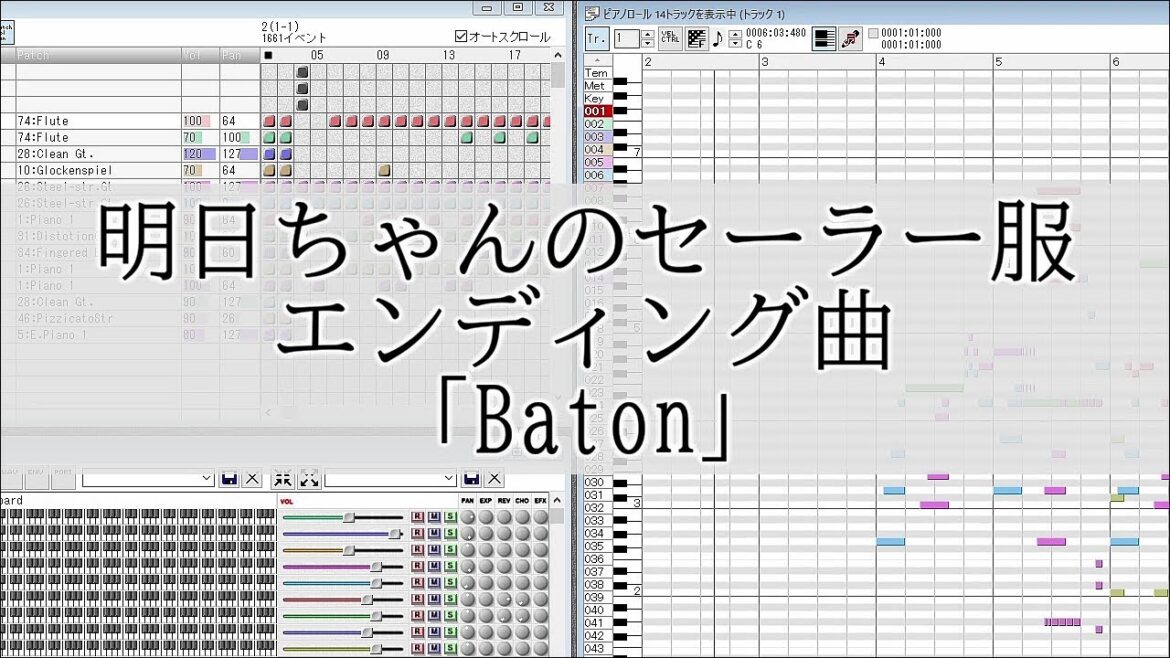Solo the second mixer channel with its S button
The width and height of the screenshot is (1170, 658).
coord(450,533)
